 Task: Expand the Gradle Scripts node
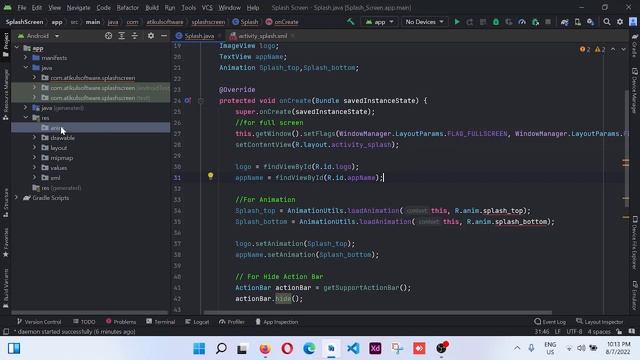(17, 198)
